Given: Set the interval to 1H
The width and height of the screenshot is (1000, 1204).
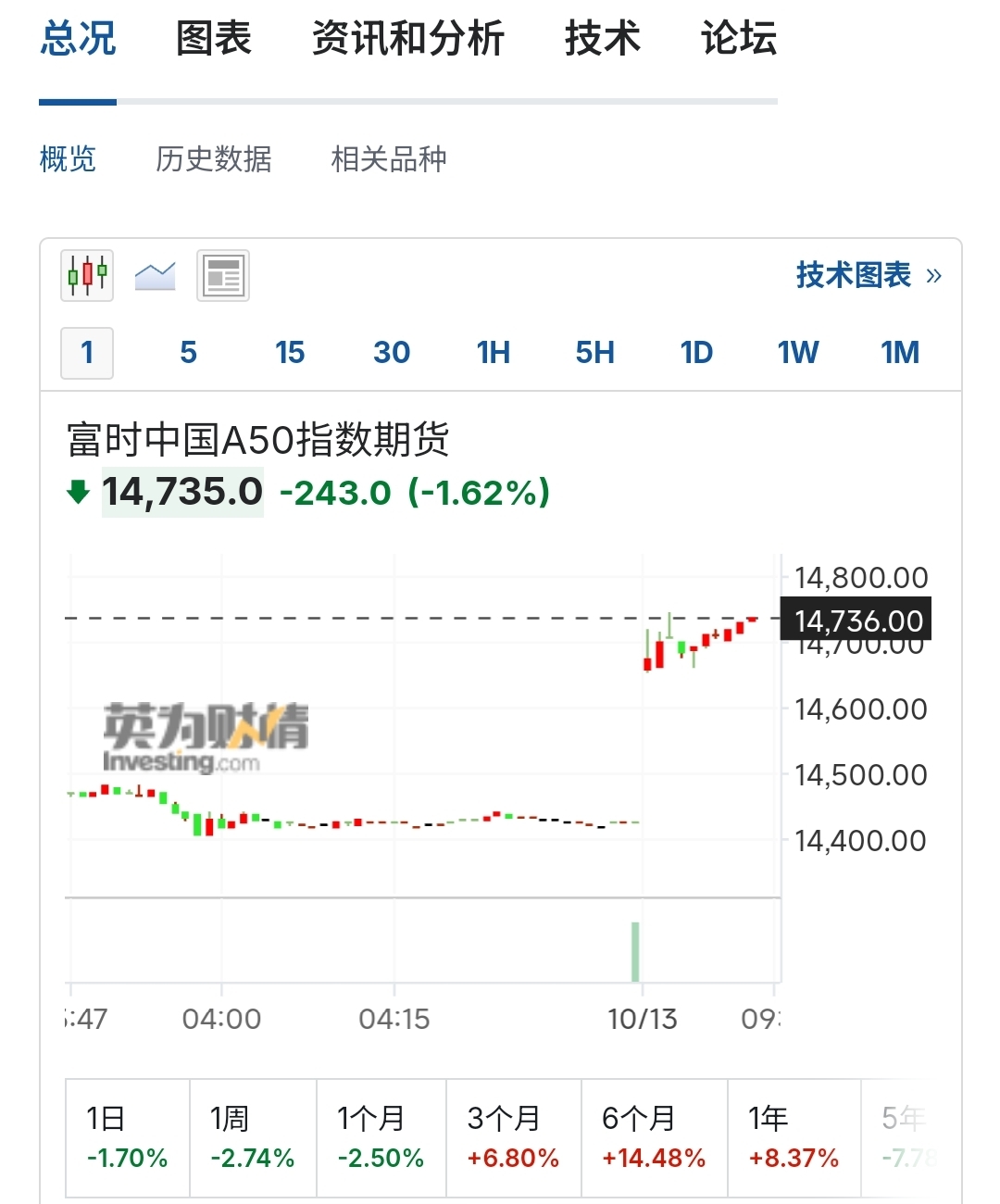Looking at the screenshot, I should (x=494, y=353).
